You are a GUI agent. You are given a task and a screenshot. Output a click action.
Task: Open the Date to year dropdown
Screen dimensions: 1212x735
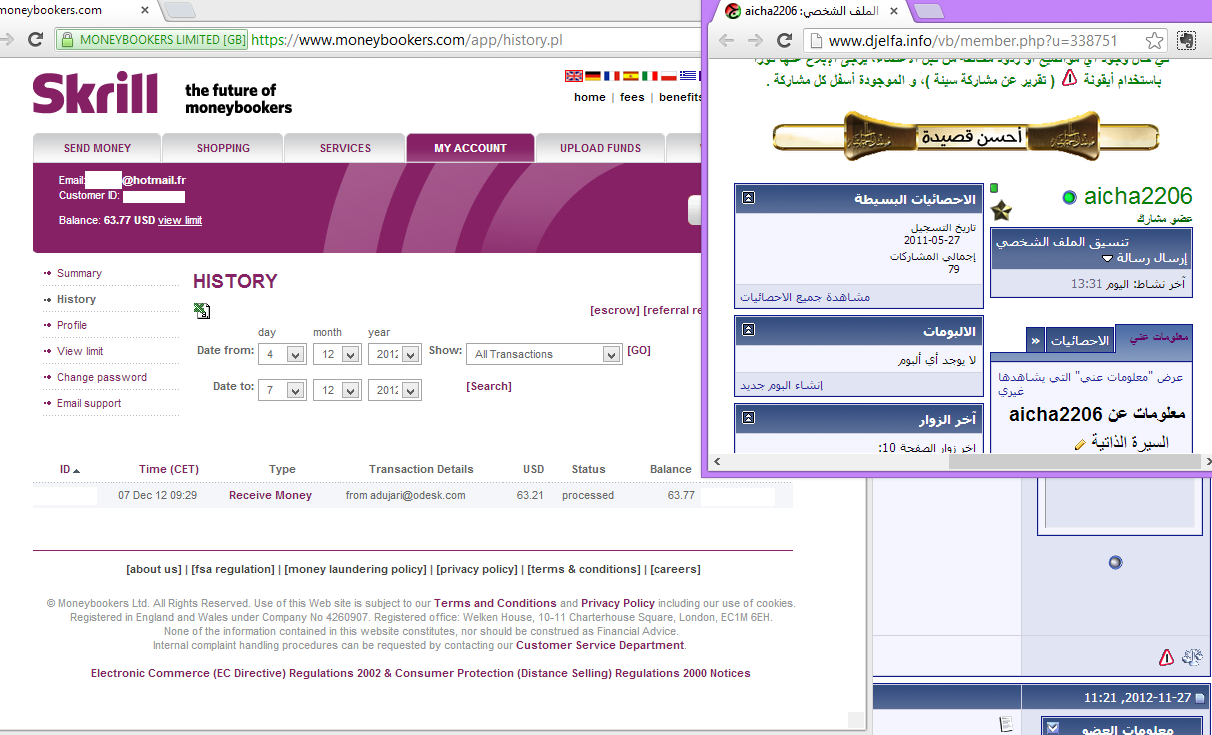[x=395, y=390]
